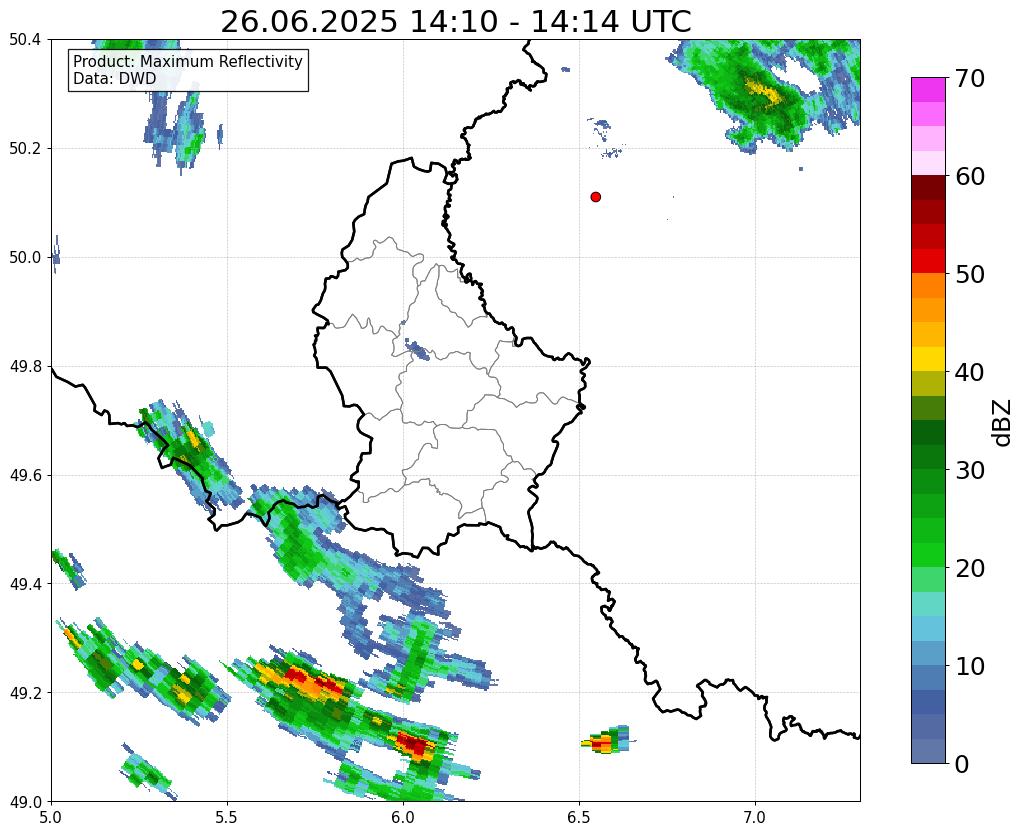This screenshot has width=1023, height=834.
Task: Click the "Data: DWD" label
Action: click(x=115, y=78)
